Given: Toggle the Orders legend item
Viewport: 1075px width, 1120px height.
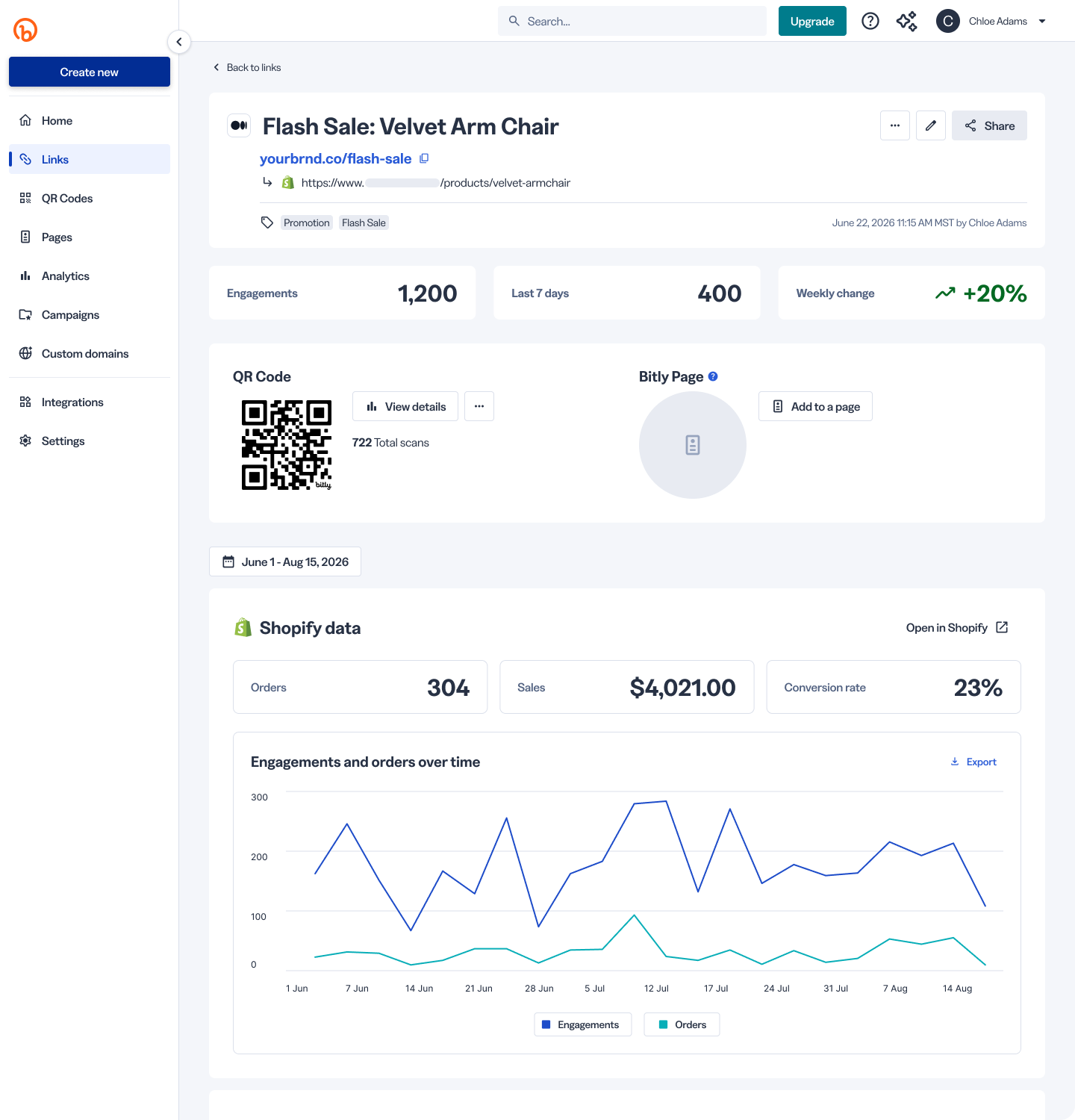Looking at the screenshot, I should pyautogui.click(x=682, y=1024).
